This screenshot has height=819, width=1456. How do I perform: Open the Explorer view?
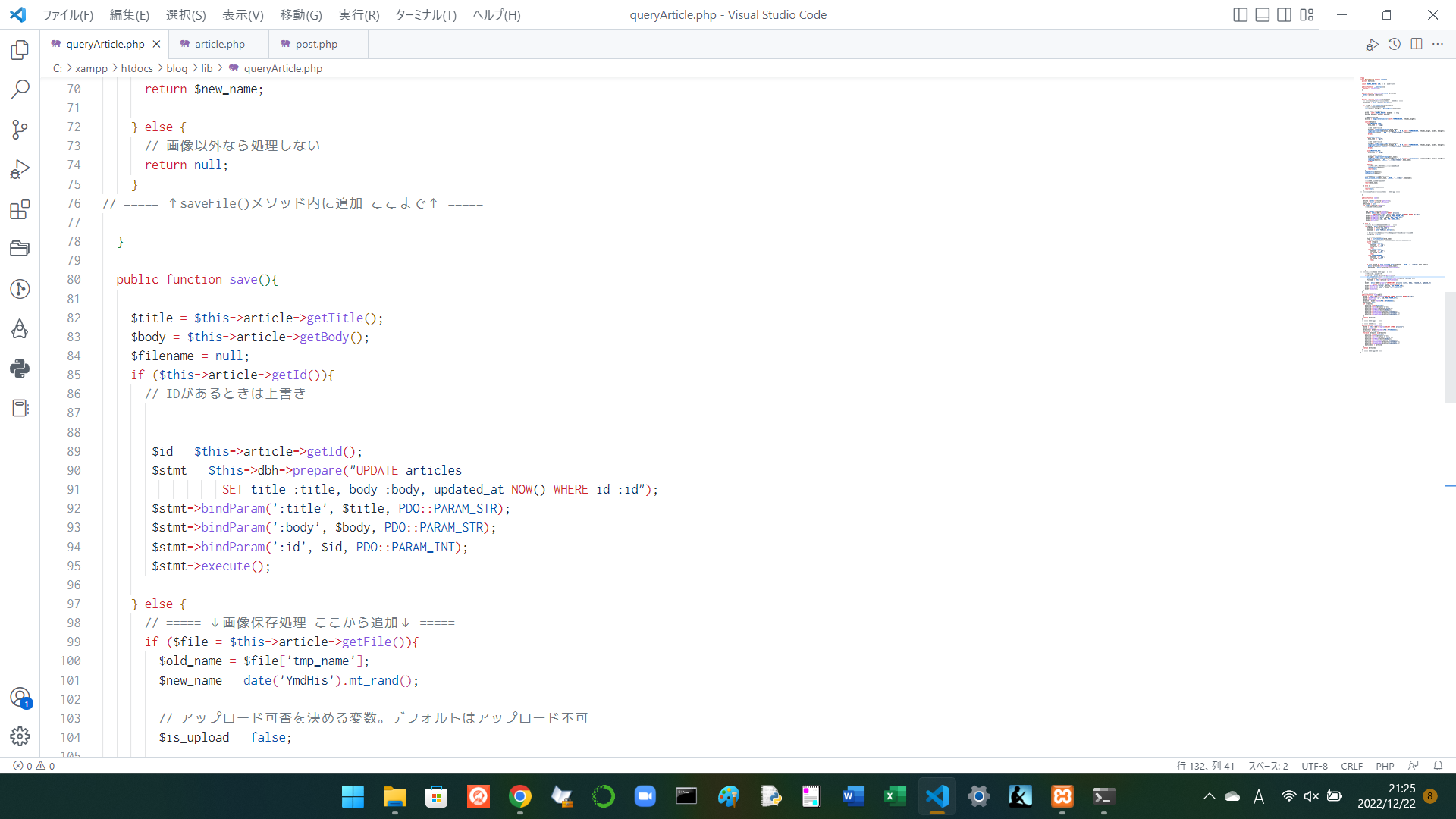[20, 50]
